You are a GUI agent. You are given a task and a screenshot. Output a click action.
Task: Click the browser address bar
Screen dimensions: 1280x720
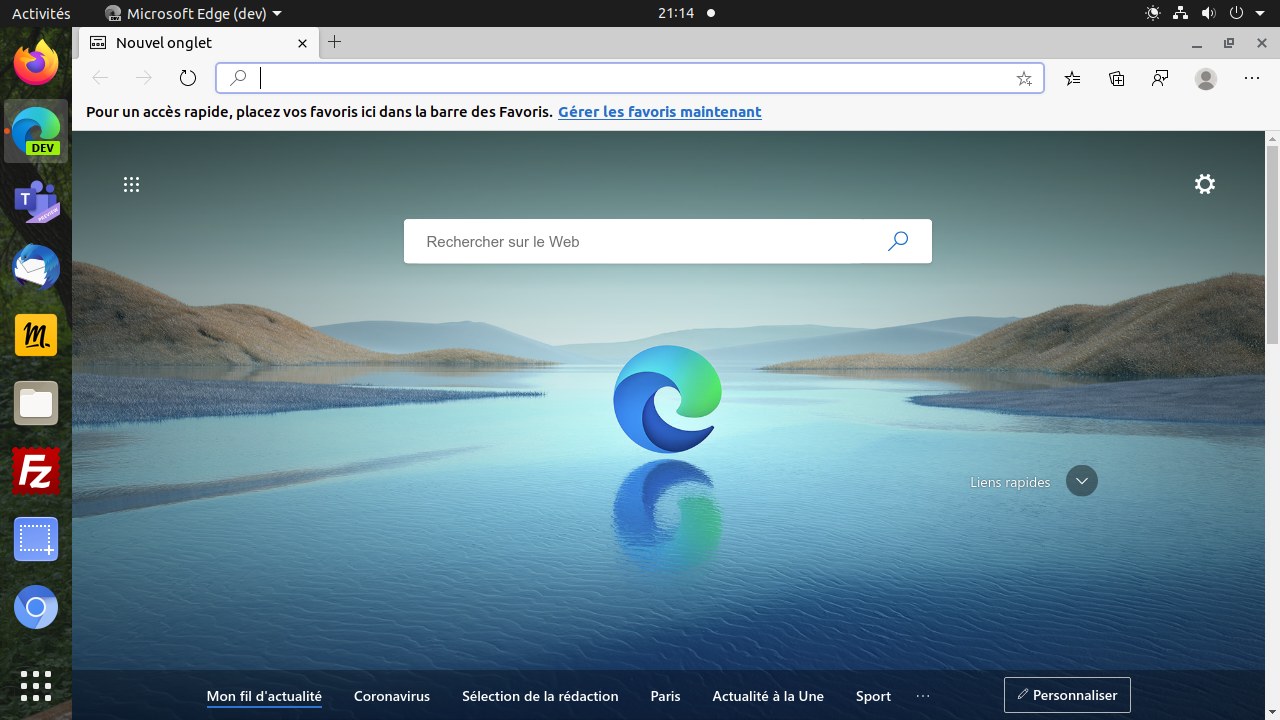pos(630,78)
